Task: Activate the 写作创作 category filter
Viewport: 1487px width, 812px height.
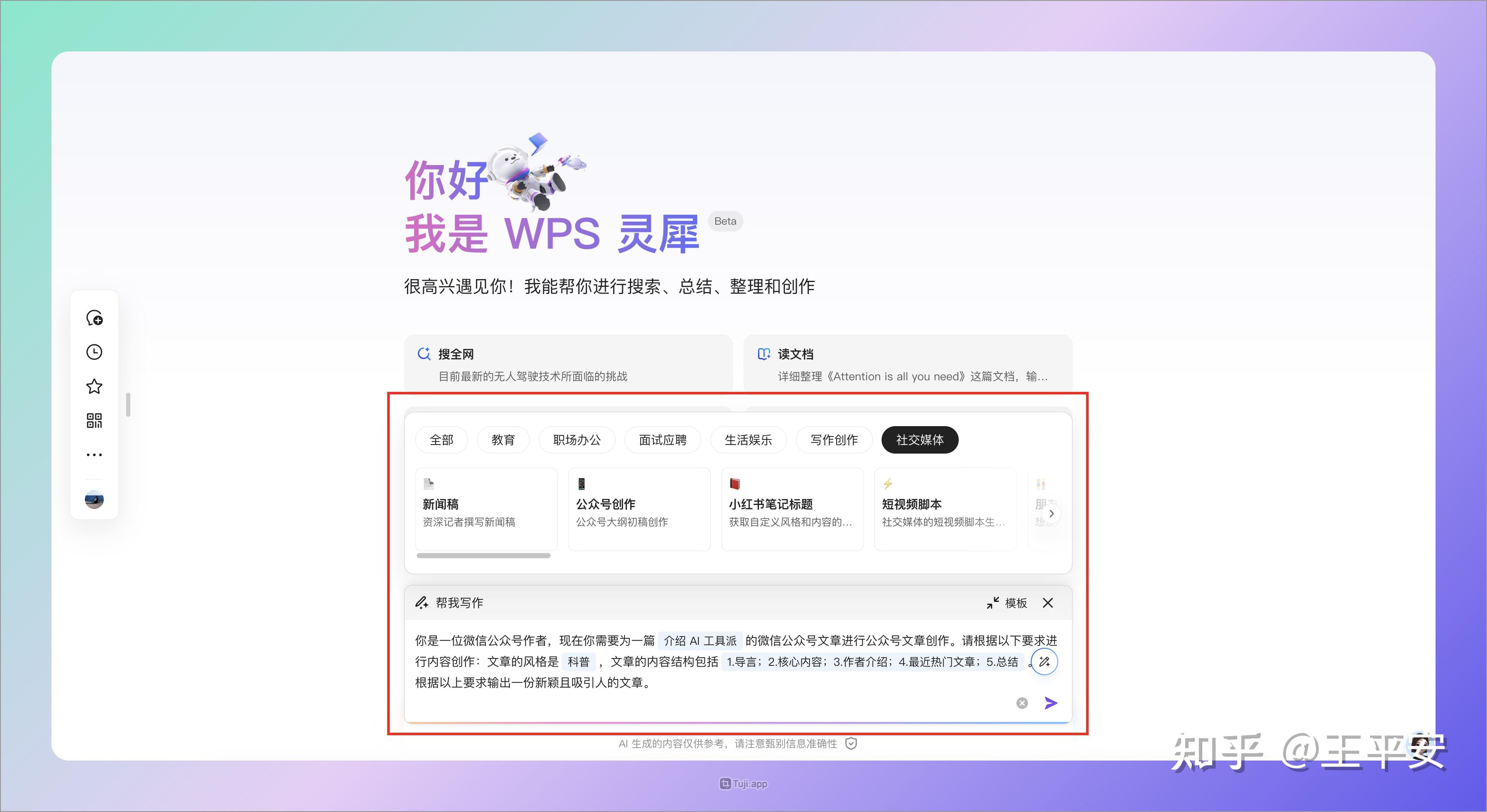Action: tap(834, 440)
